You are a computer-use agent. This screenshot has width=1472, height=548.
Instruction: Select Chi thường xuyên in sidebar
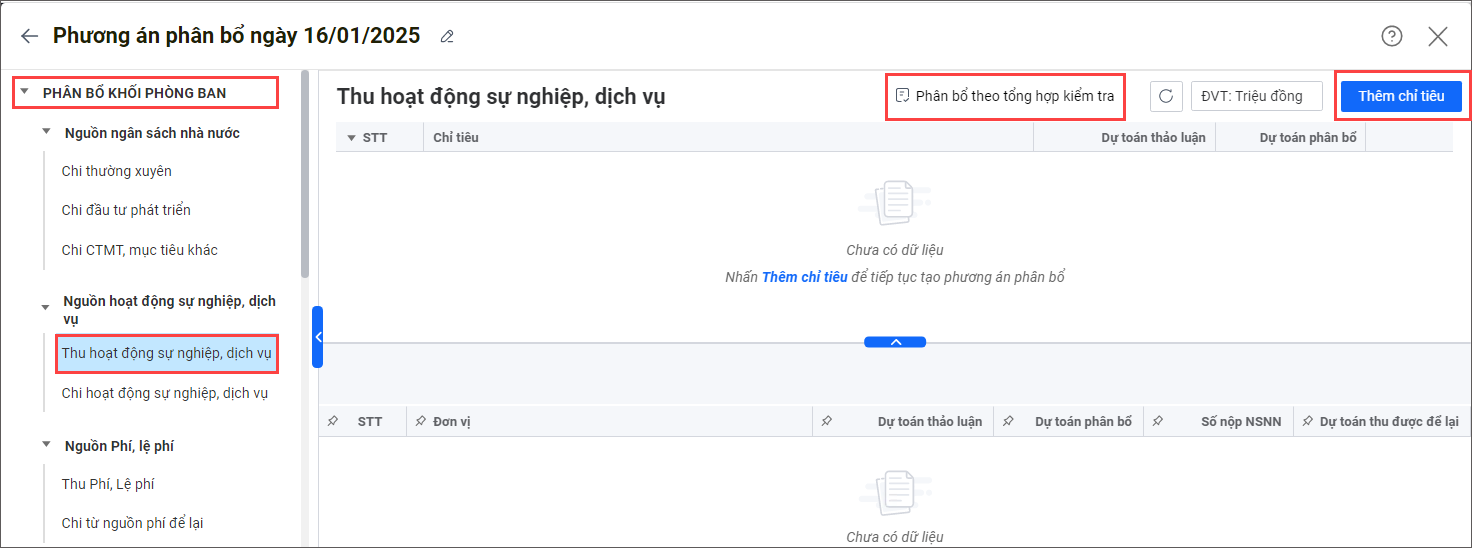pyautogui.click(x=116, y=171)
